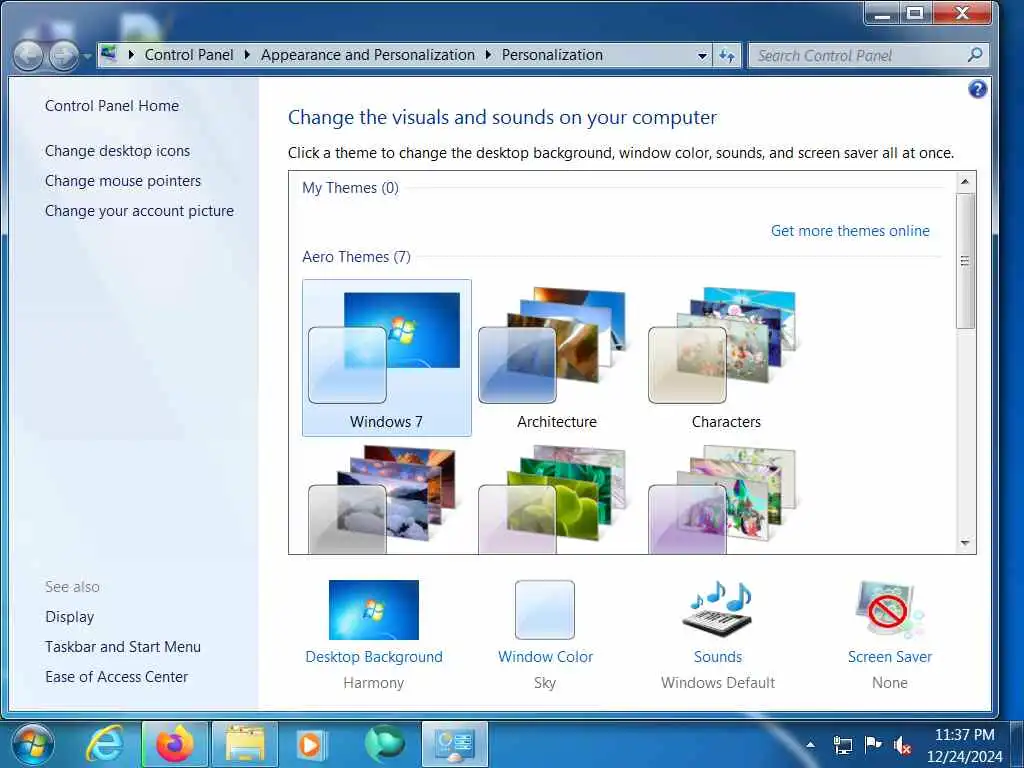
Task: Click Appearance and Personalization breadcrumb
Action: 368,55
